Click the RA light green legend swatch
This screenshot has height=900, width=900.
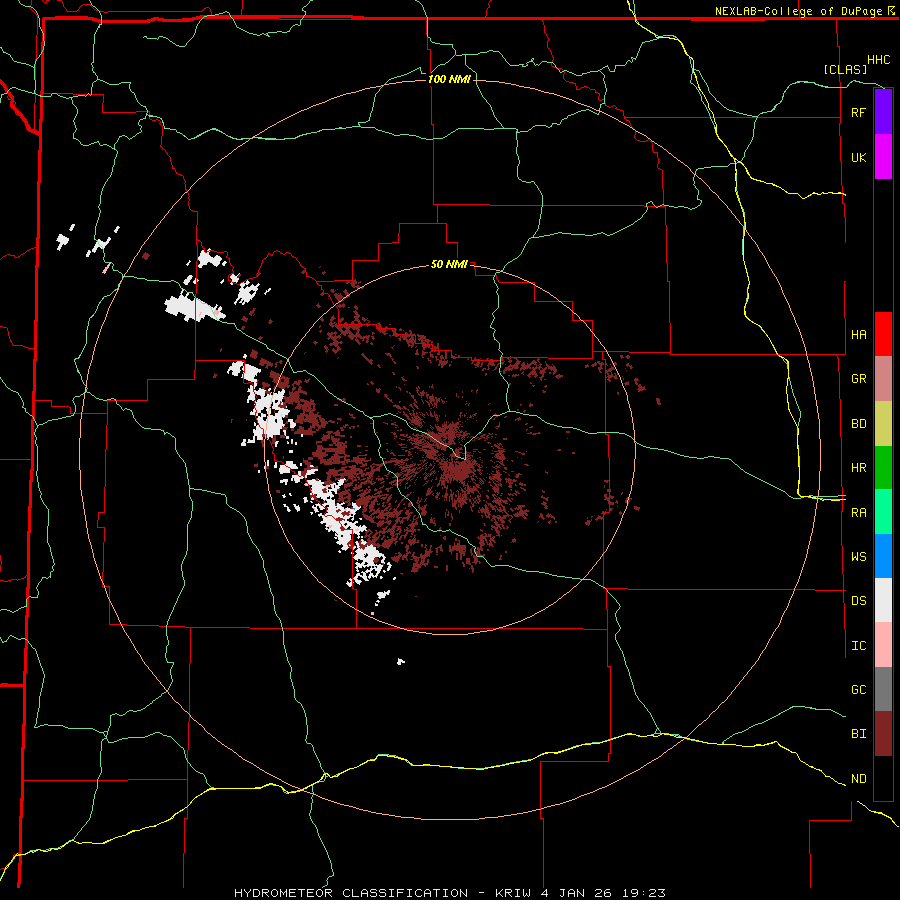click(883, 512)
